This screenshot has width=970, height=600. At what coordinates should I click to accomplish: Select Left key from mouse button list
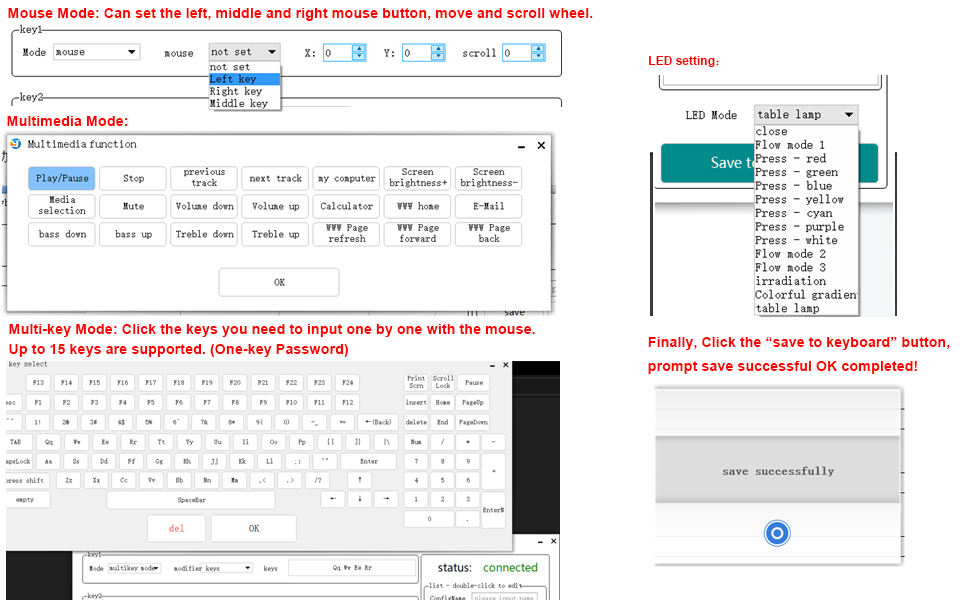[244, 80]
